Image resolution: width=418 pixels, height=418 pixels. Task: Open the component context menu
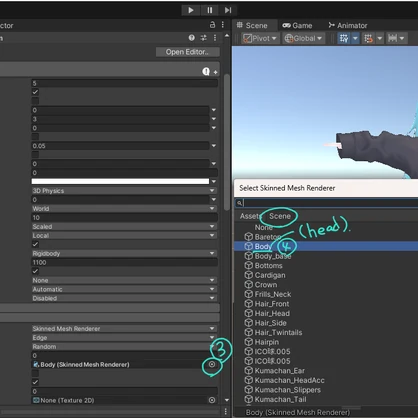pos(215,38)
